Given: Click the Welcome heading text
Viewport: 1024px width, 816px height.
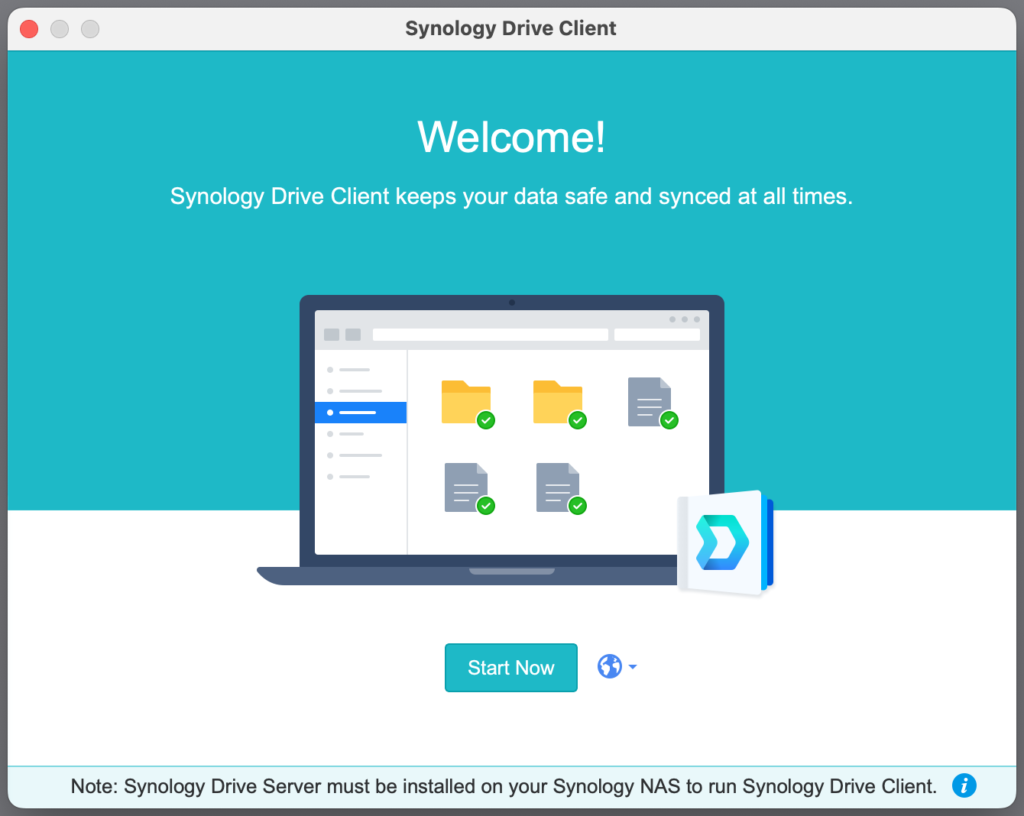Looking at the screenshot, I should (x=511, y=137).
